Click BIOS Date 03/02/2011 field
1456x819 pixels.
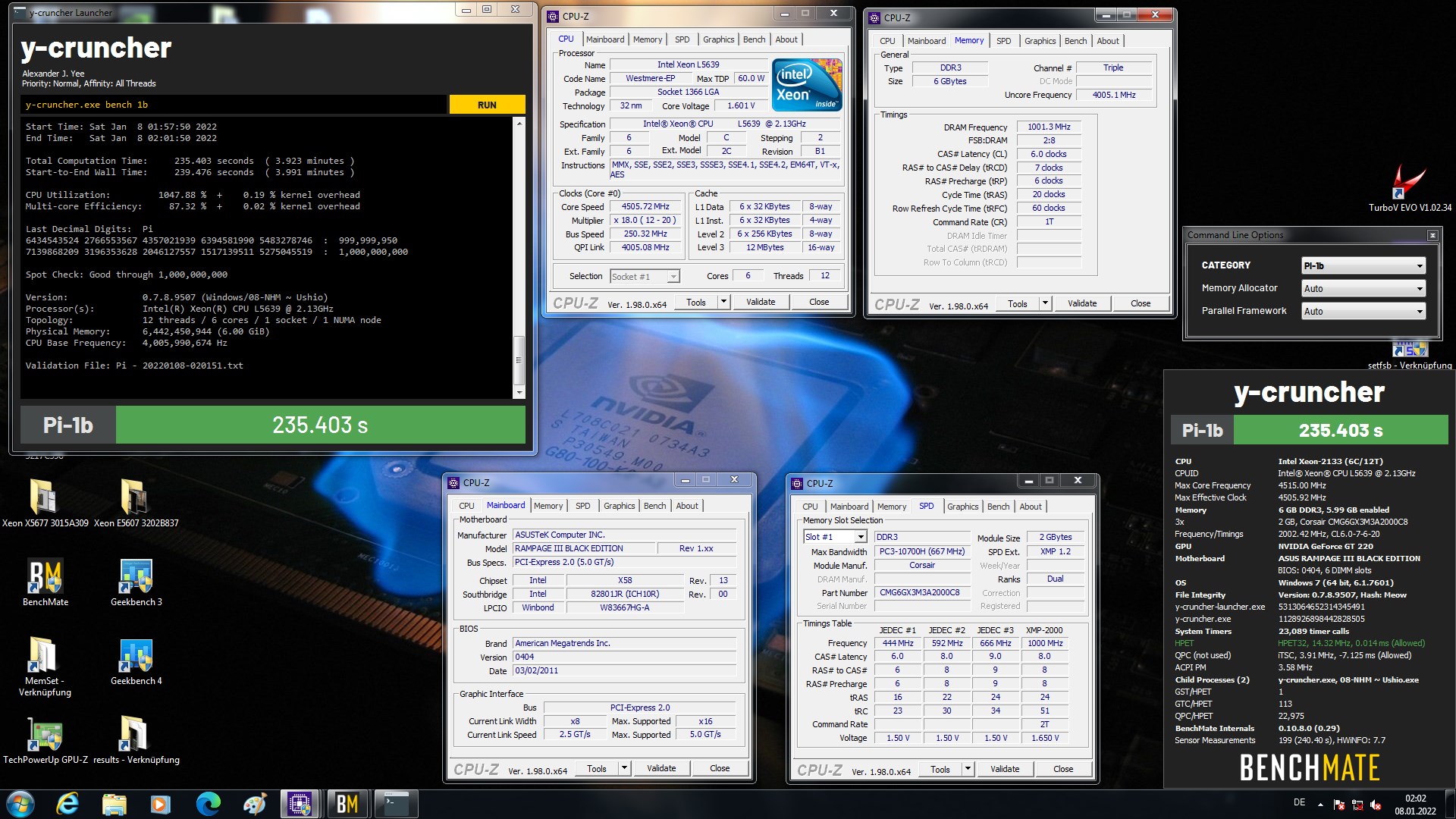coord(624,670)
